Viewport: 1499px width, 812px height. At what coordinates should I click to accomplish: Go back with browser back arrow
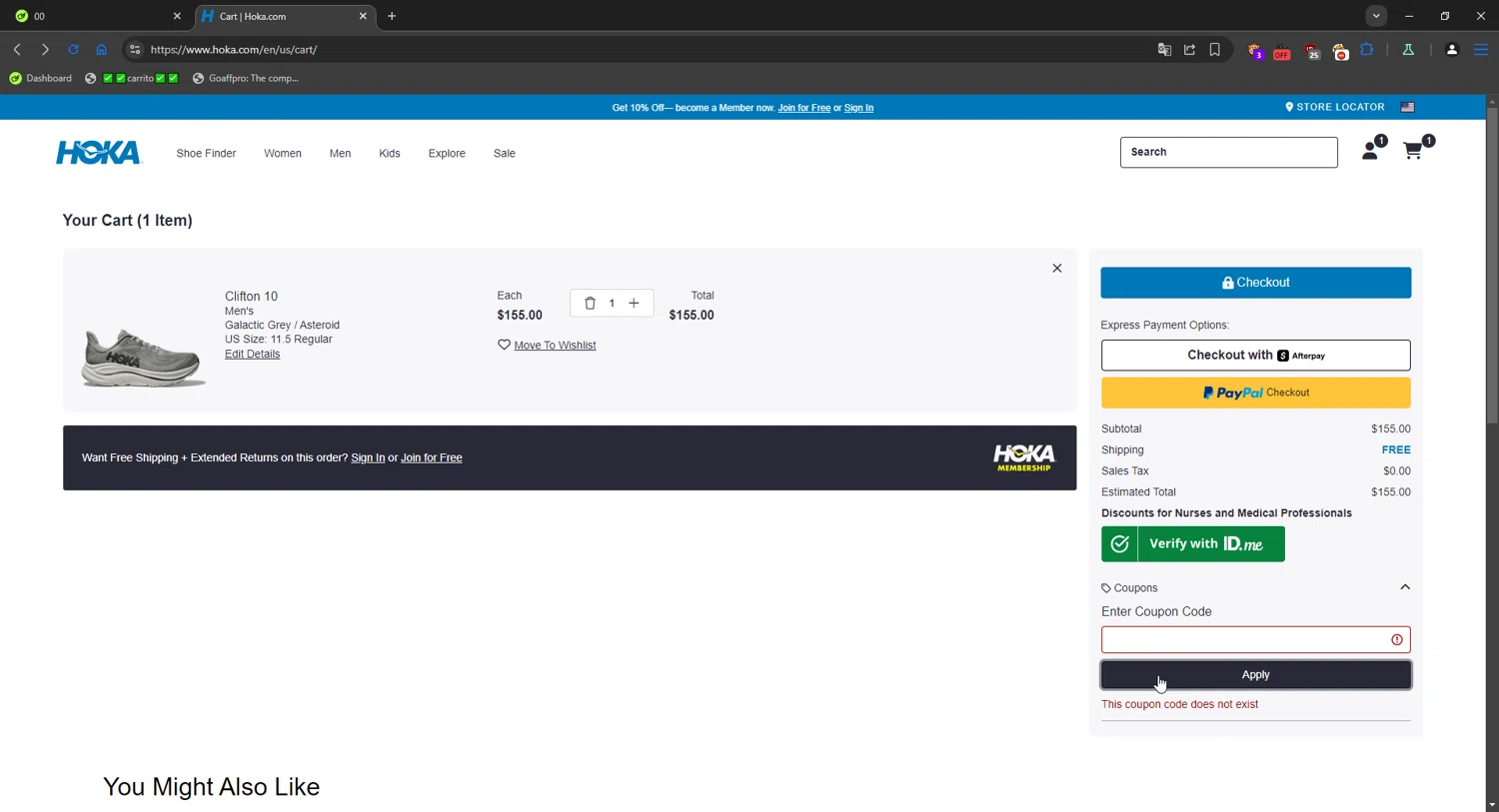click(17, 49)
